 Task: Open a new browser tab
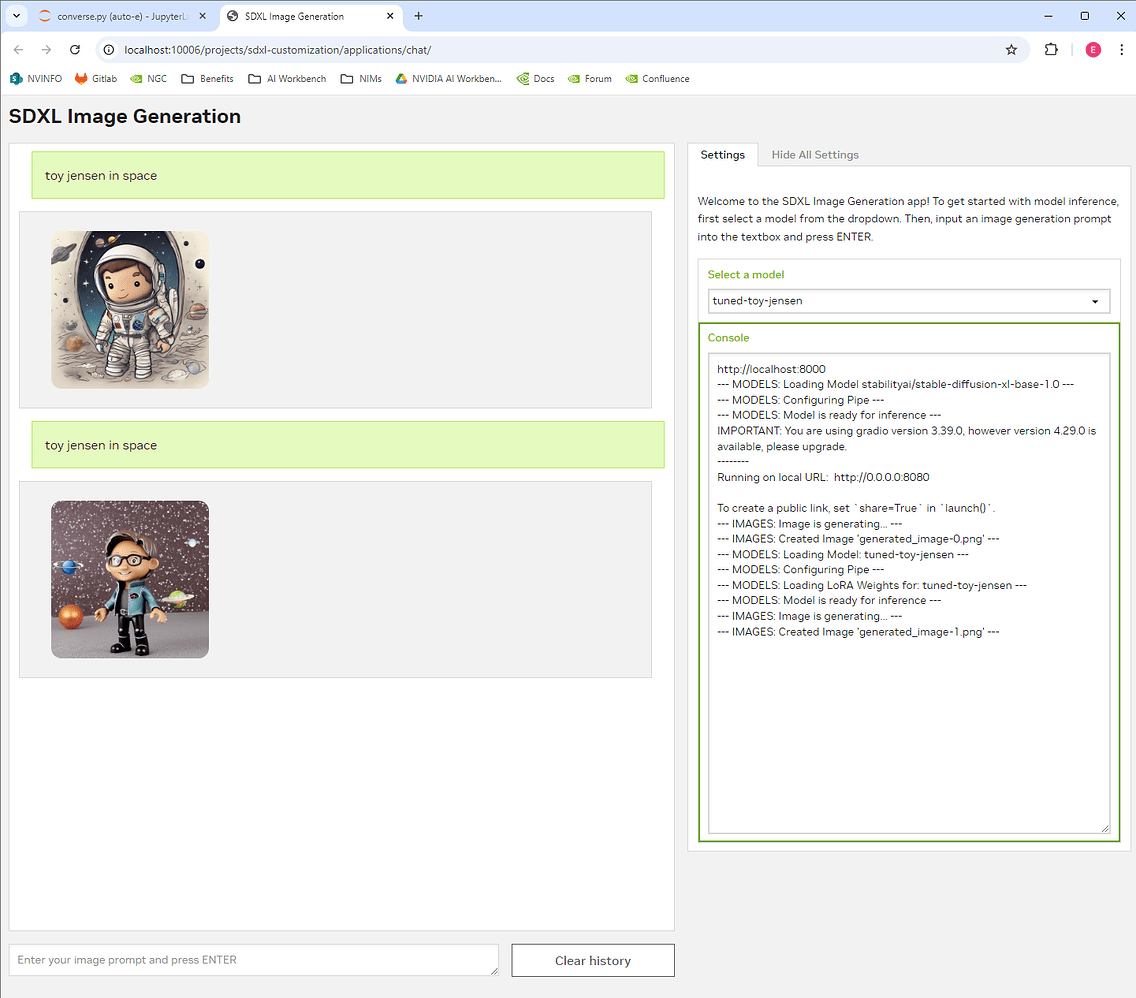[418, 16]
